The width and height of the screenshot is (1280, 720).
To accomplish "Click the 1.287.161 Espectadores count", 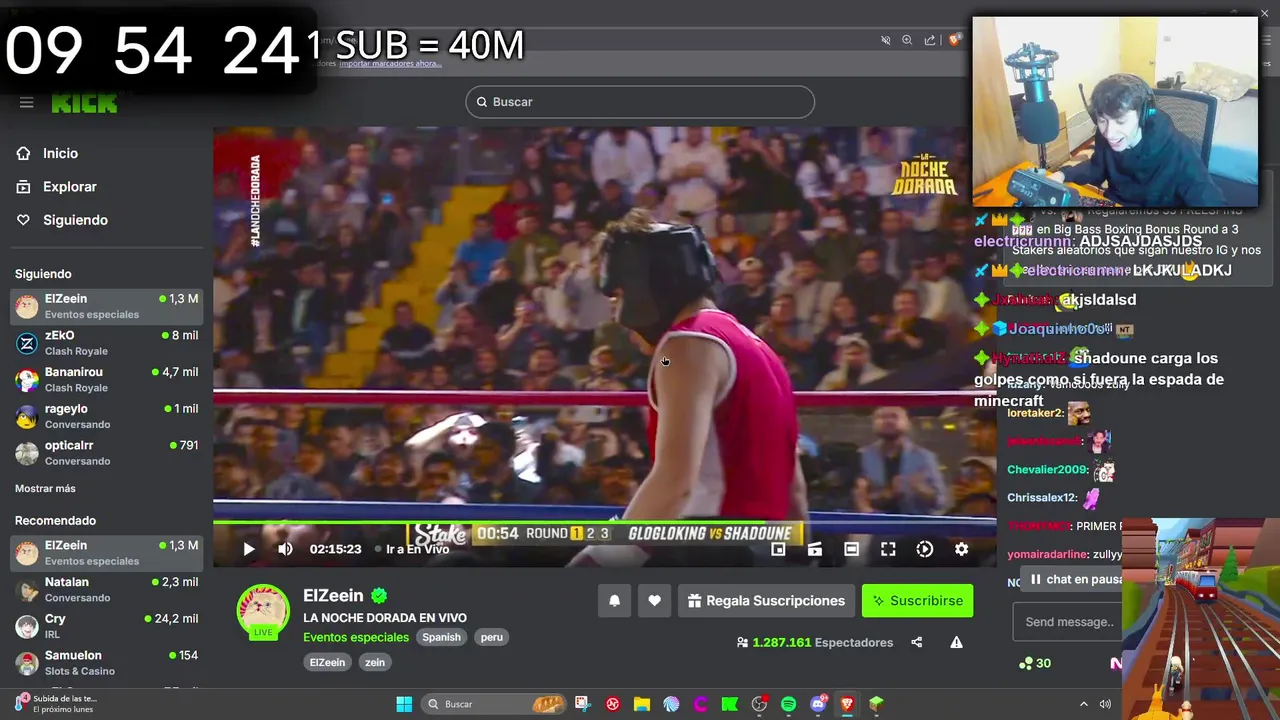I will point(815,642).
